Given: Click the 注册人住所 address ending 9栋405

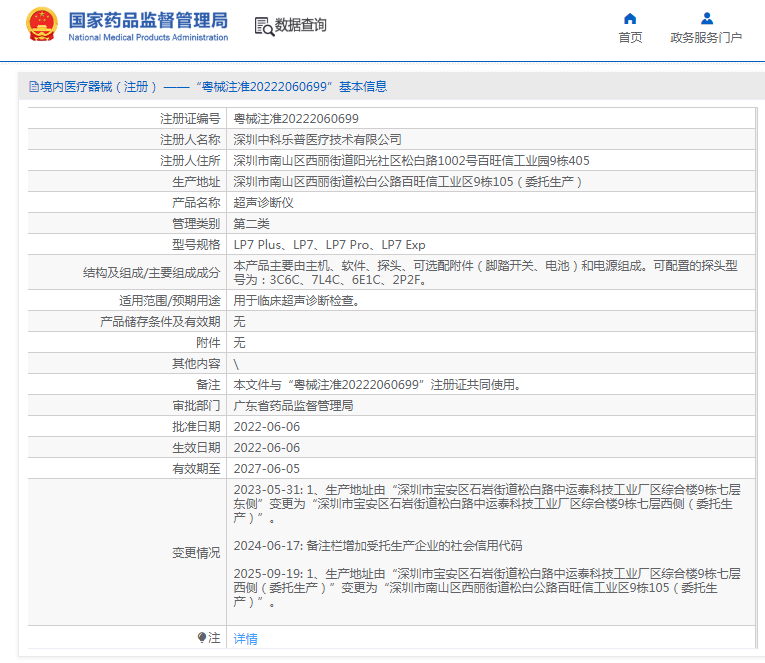Looking at the screenshot, I should click(411, 161).
